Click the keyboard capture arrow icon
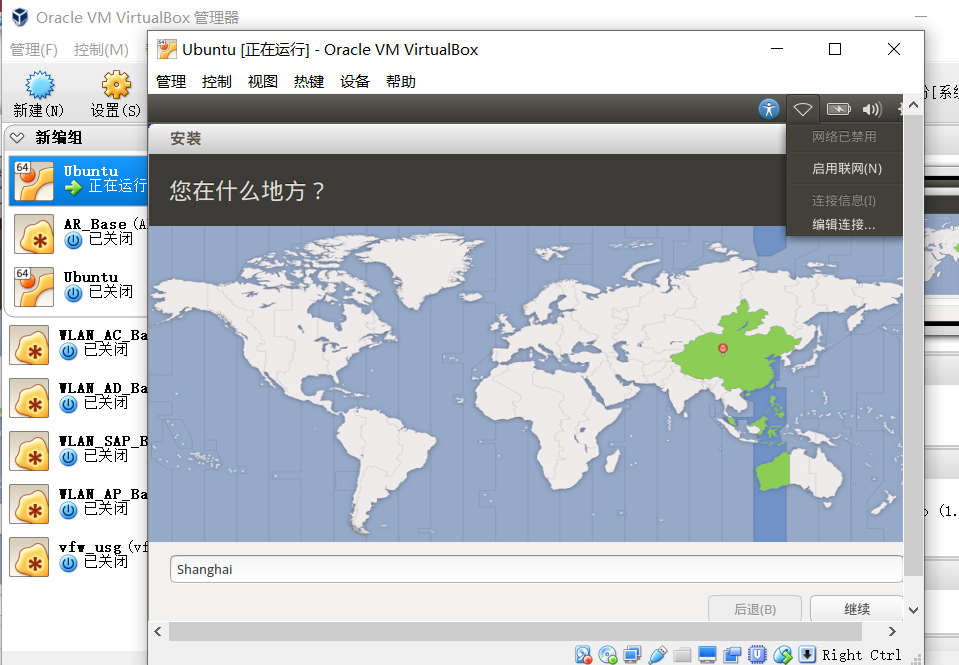The width and height of the screenshot is (959, 665). [807, 655]
